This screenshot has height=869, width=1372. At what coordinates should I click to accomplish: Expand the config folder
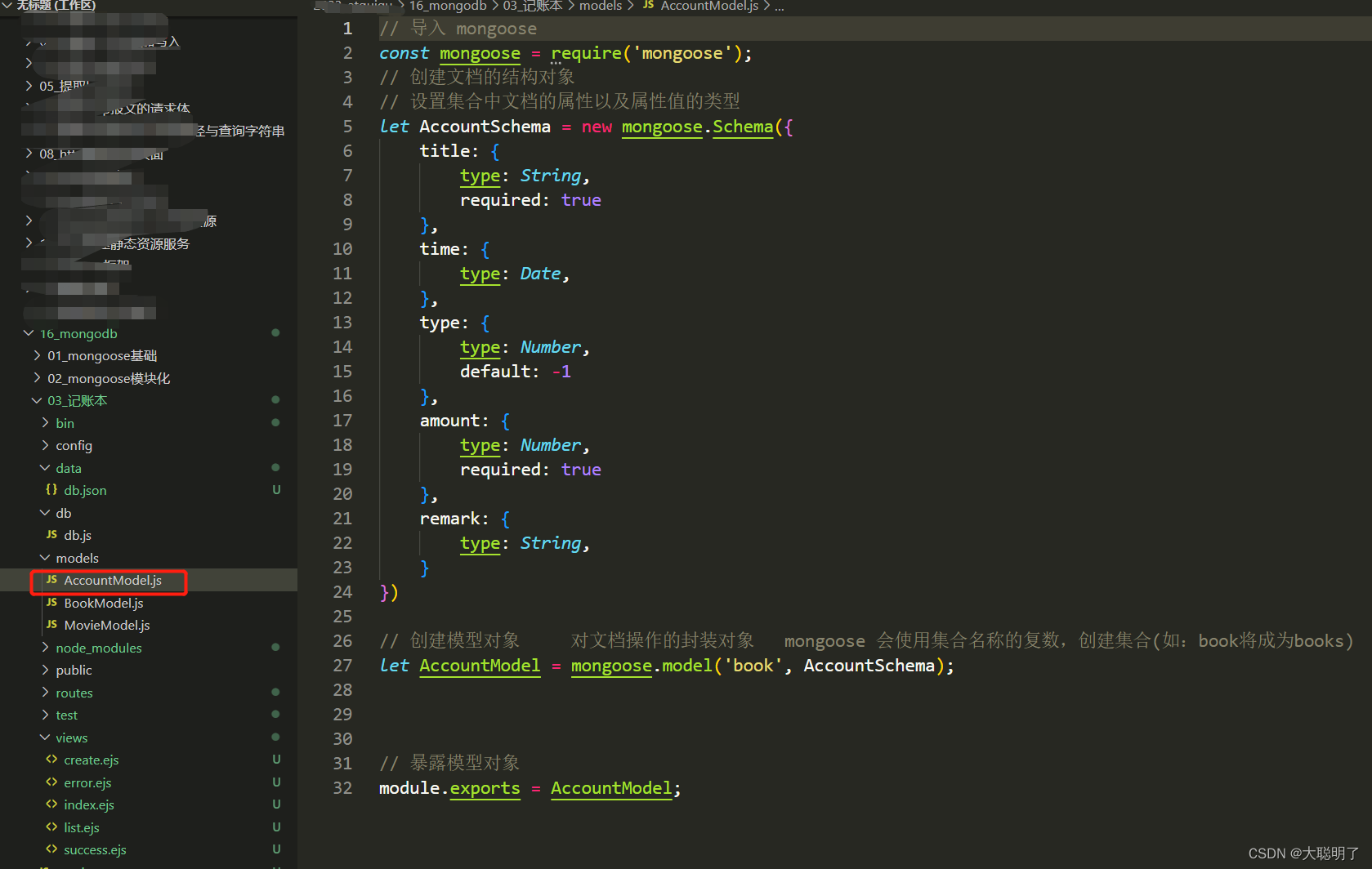click(x=45, y=446)
